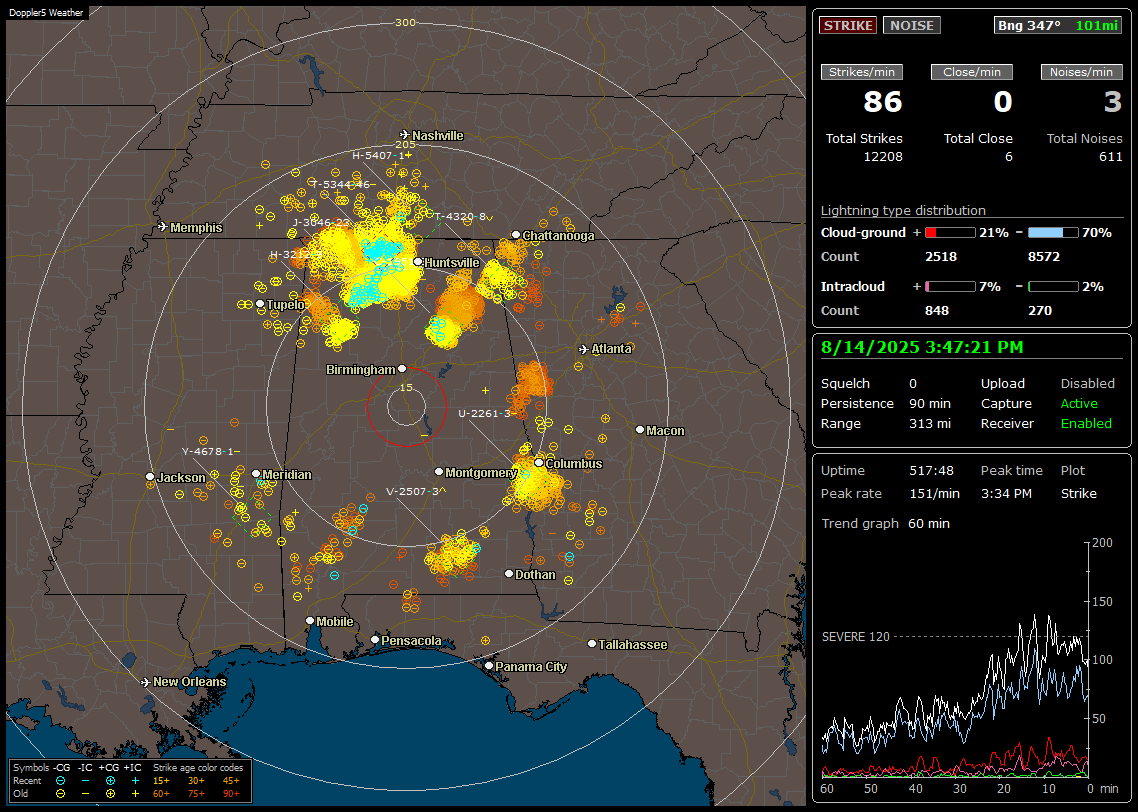Click the Tupelo city marker

261,304
